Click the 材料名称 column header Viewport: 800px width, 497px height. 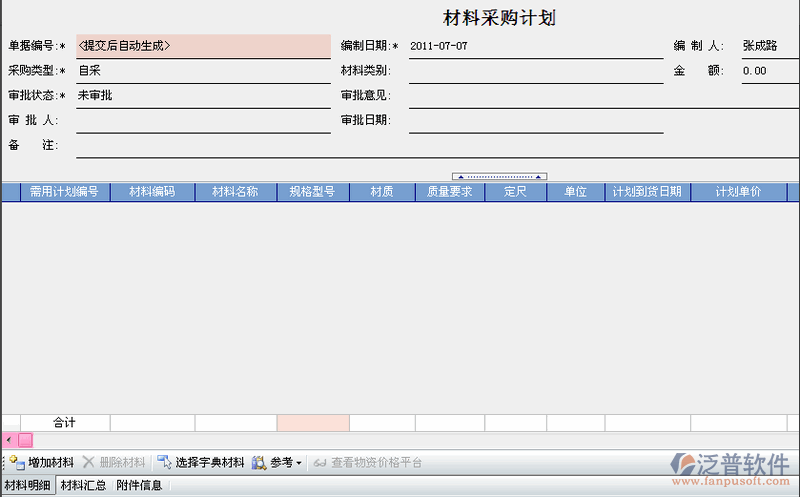click(236, 192)
